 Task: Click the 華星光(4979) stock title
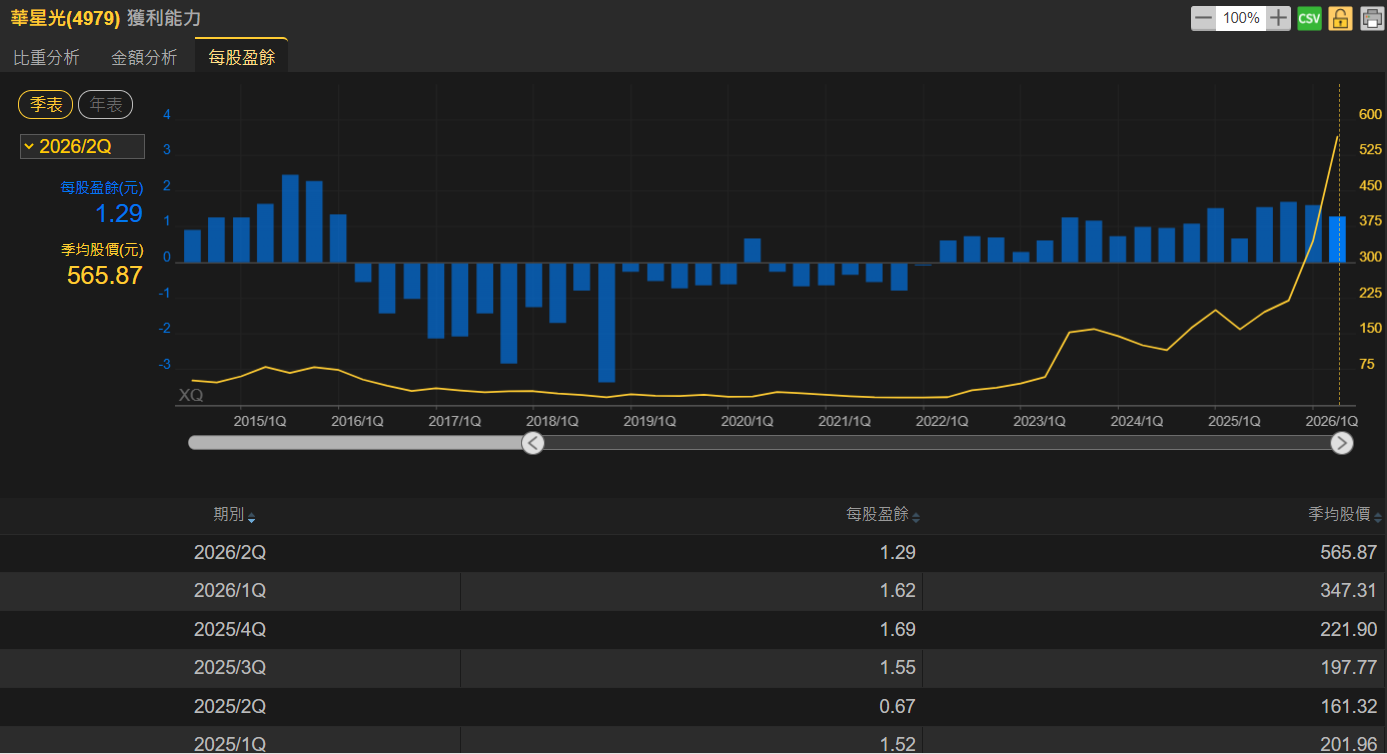65,18
